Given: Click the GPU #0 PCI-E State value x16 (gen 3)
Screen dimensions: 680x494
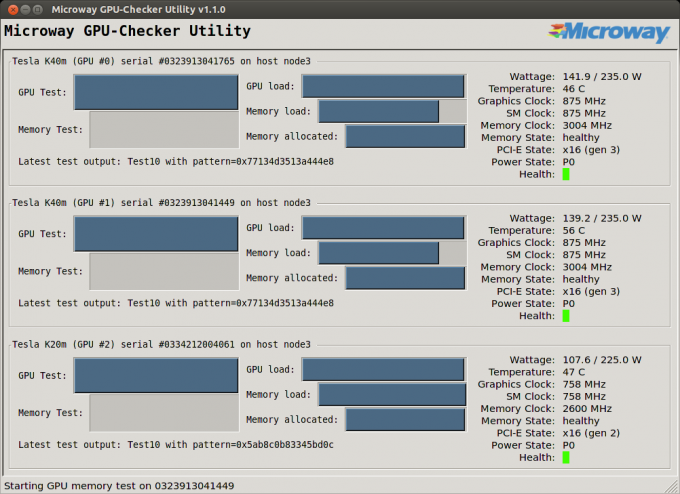Looking at the screenshot, I should pyautogui.click(x=591, y=150).
